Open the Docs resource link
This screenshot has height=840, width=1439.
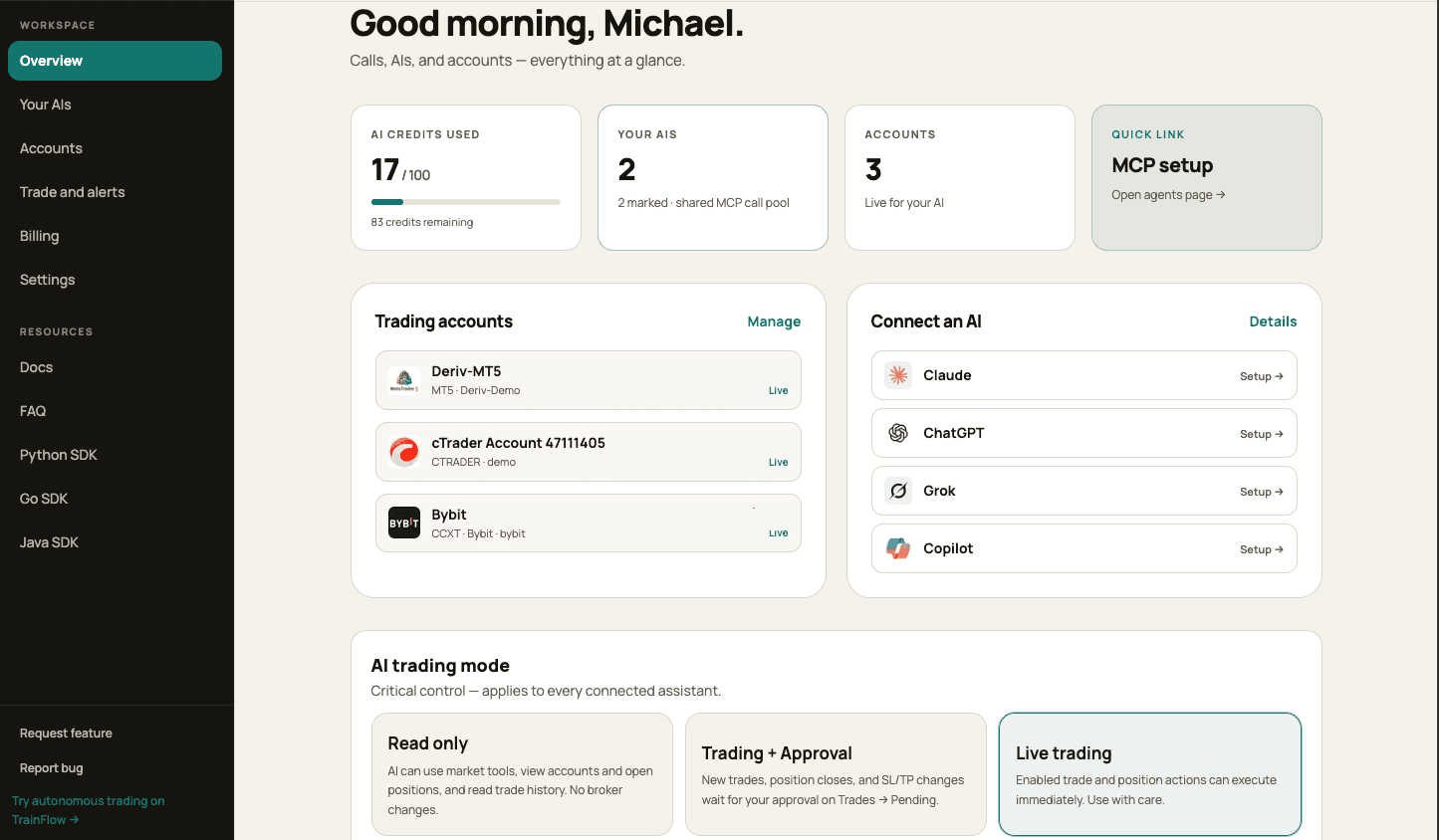pos(115,367)
